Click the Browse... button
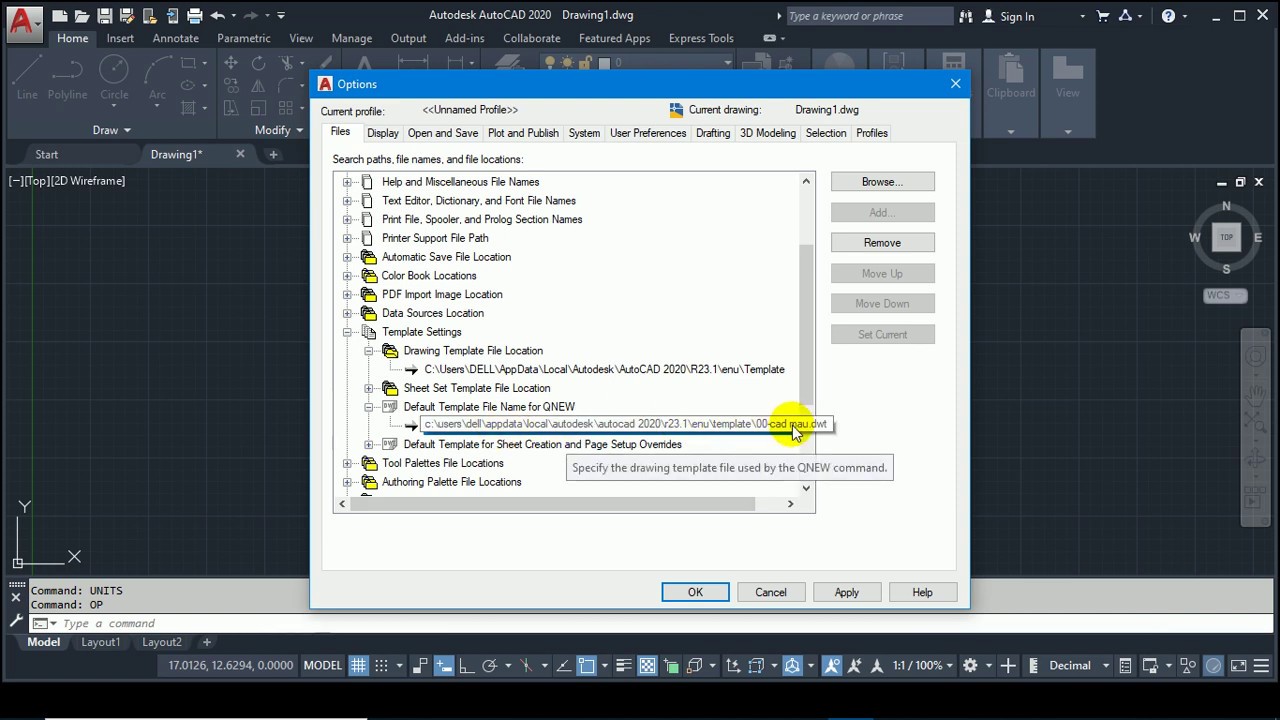The image size is (1280, 720). tap(882, 182)
